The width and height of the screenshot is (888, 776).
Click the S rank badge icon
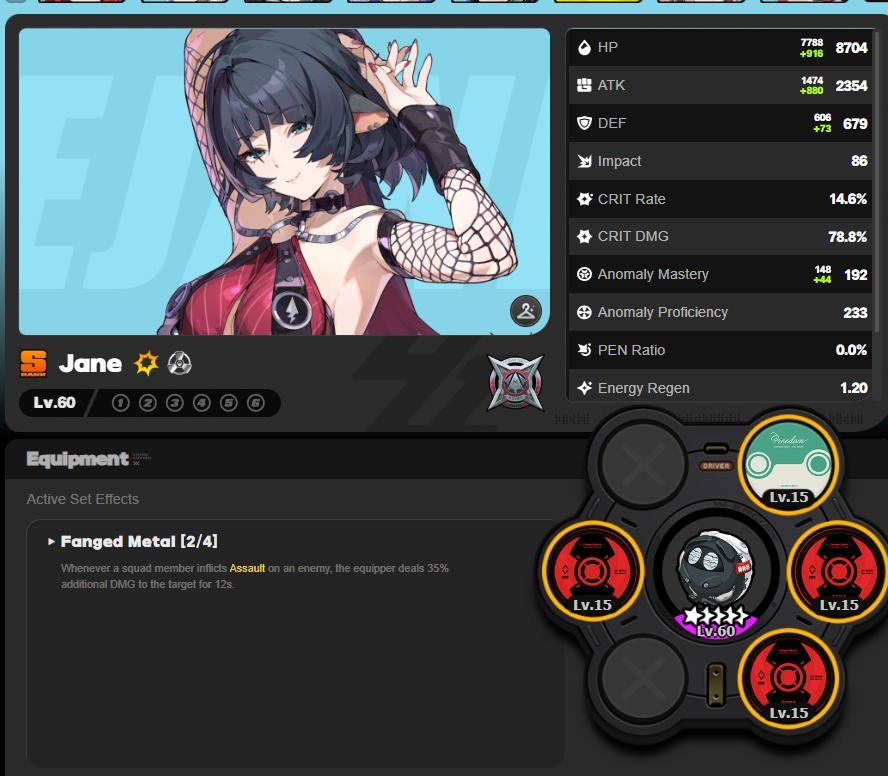pos(33,363)
